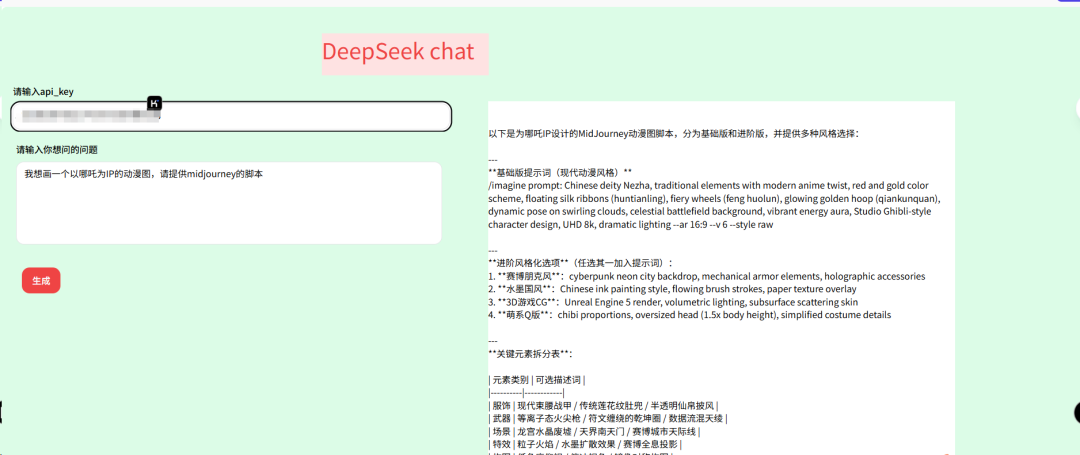
Task: Click the red 生成 generate button
Action: (x=41, y=280)
